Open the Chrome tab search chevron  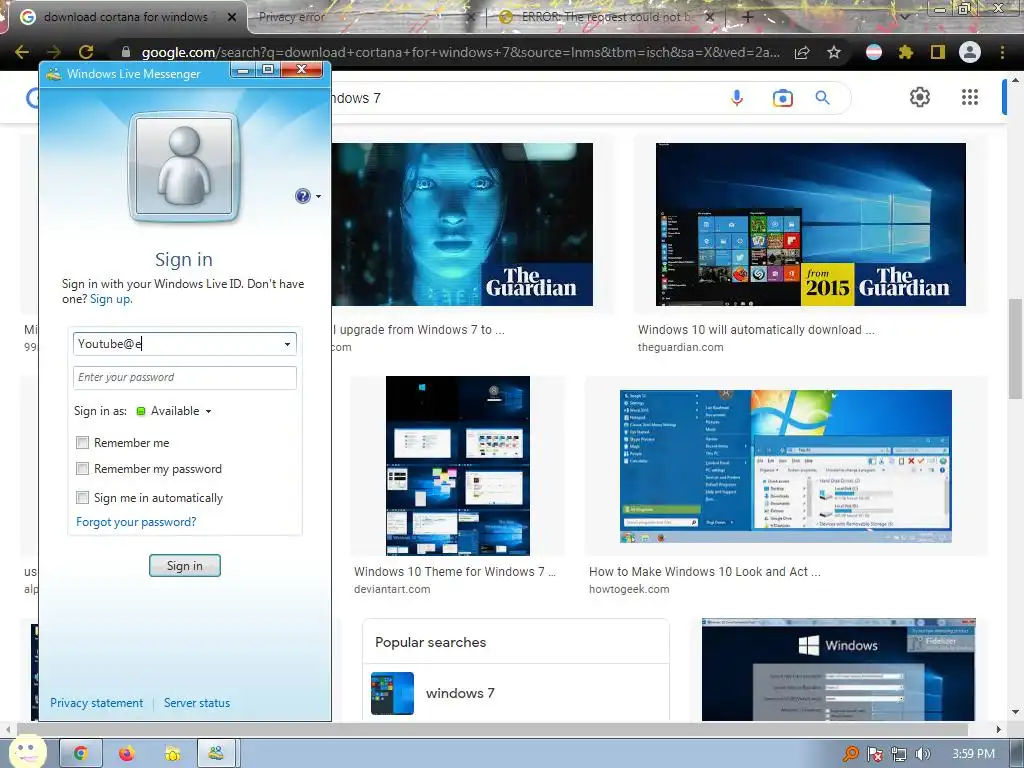tap(905, 17)
